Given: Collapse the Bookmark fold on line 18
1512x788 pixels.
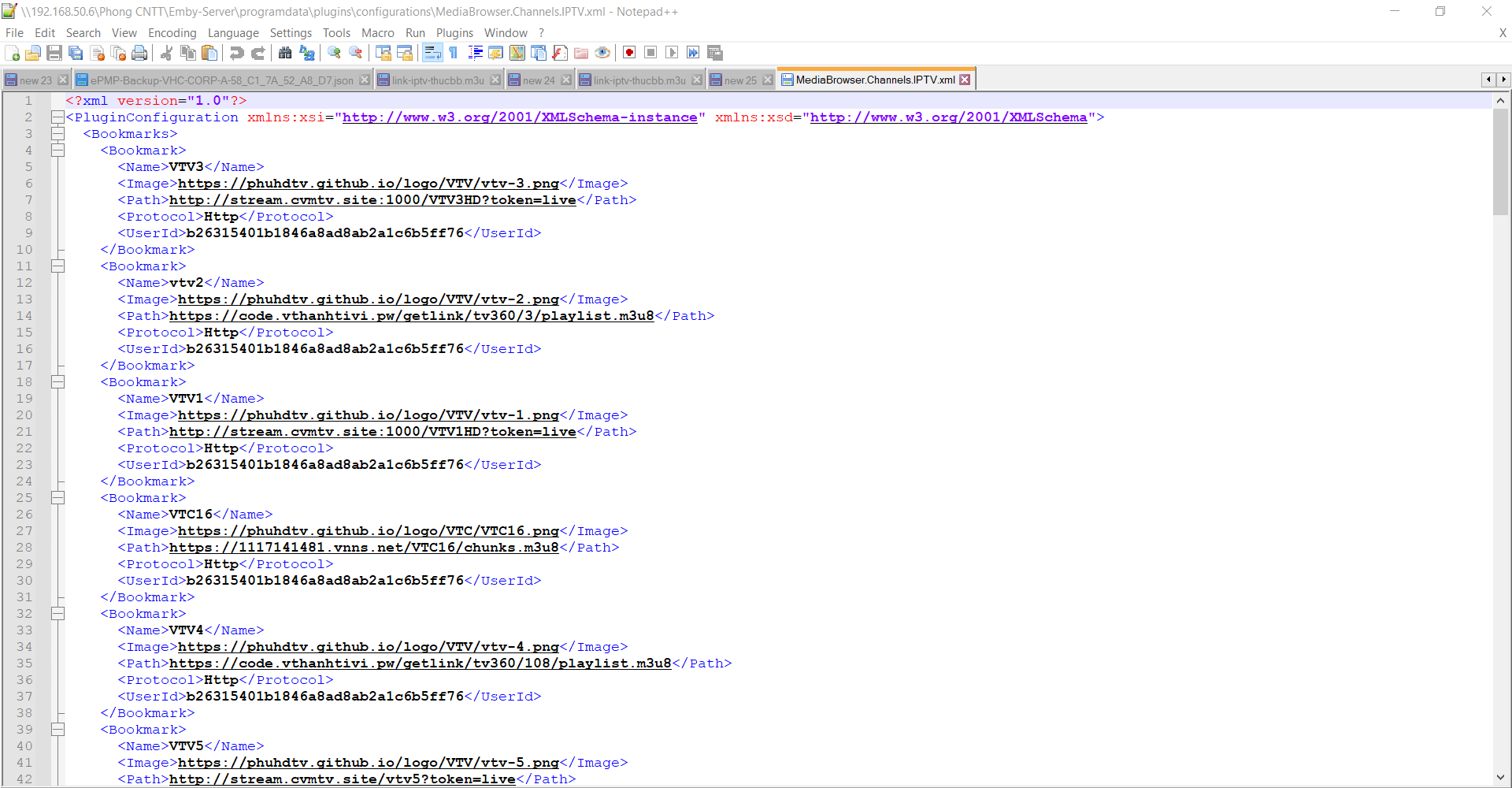Looking at the screenshot, I should click(x=57, y=382).
